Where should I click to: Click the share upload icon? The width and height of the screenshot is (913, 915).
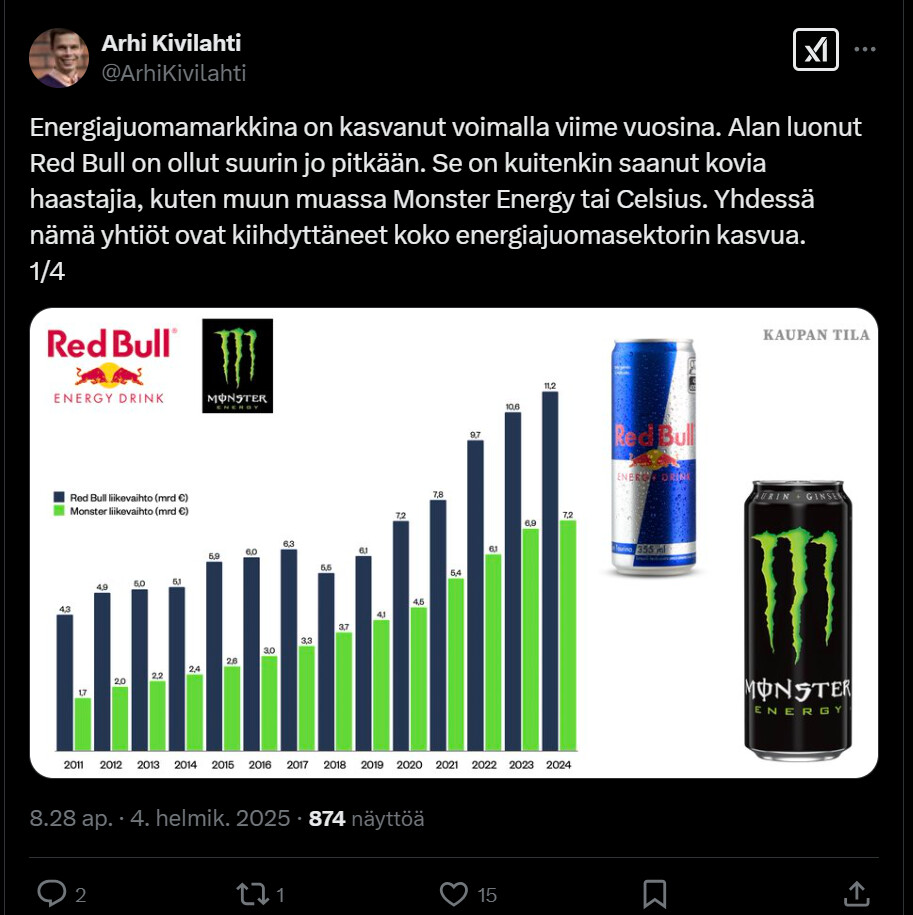[x=856, y=893]
